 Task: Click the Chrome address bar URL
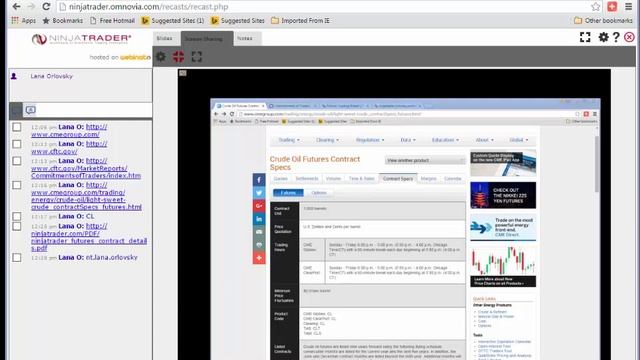pyautogui.click(x=149, y=7)
